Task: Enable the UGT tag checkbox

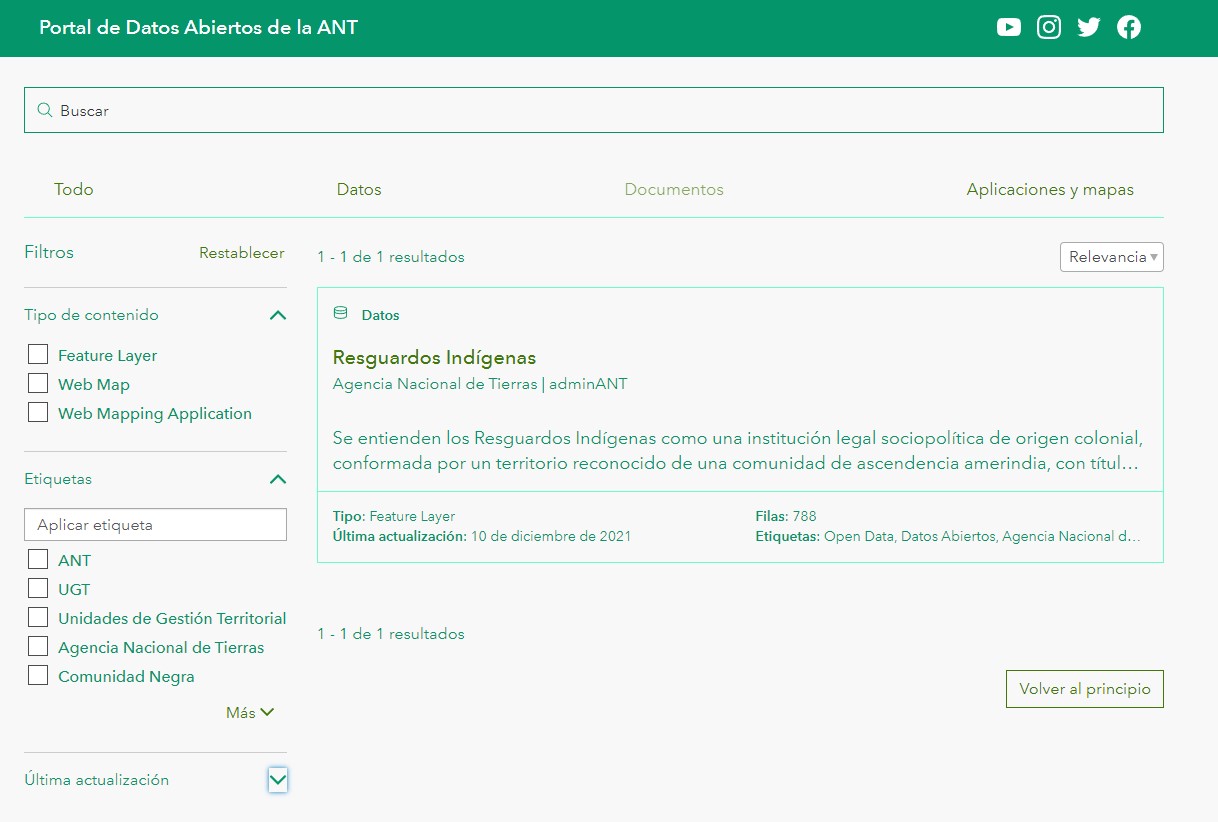Action: 38,588
